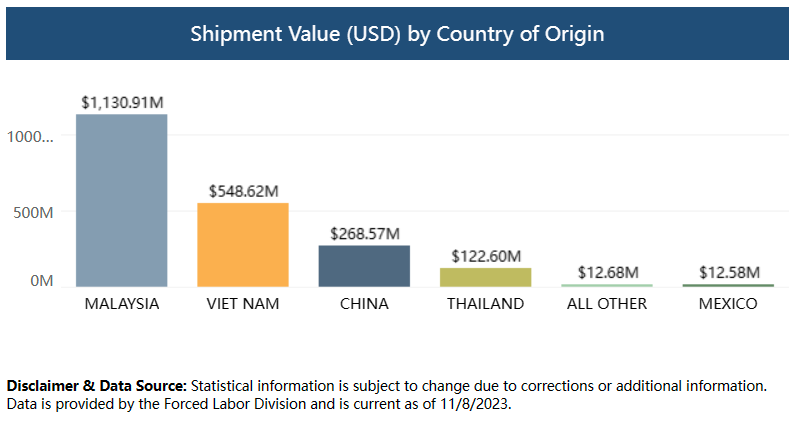798x426 pixels.
Task: Click the ALL OTHER category label
Action: pyautogui.click(x=607, y=304)
